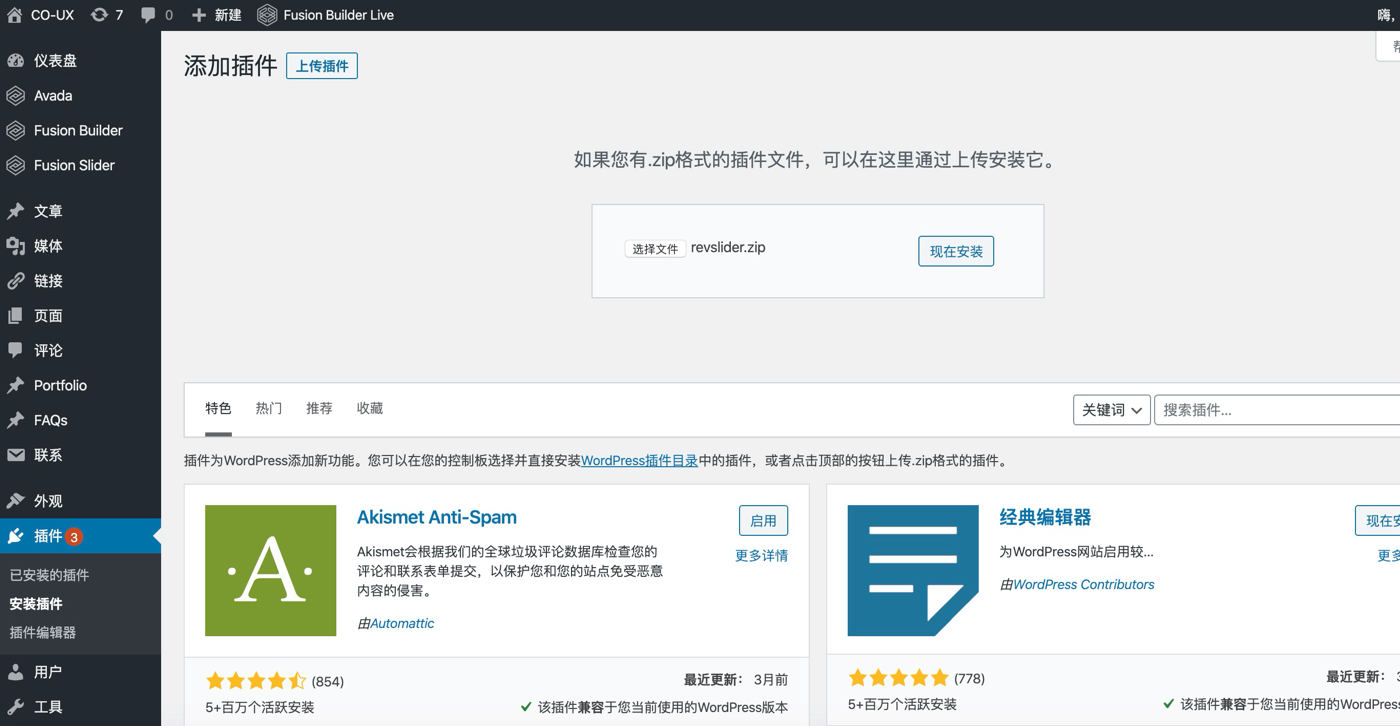Open 插件编辑器 submenu item
Screen dimensions: 1400x726
click(43, 632)
